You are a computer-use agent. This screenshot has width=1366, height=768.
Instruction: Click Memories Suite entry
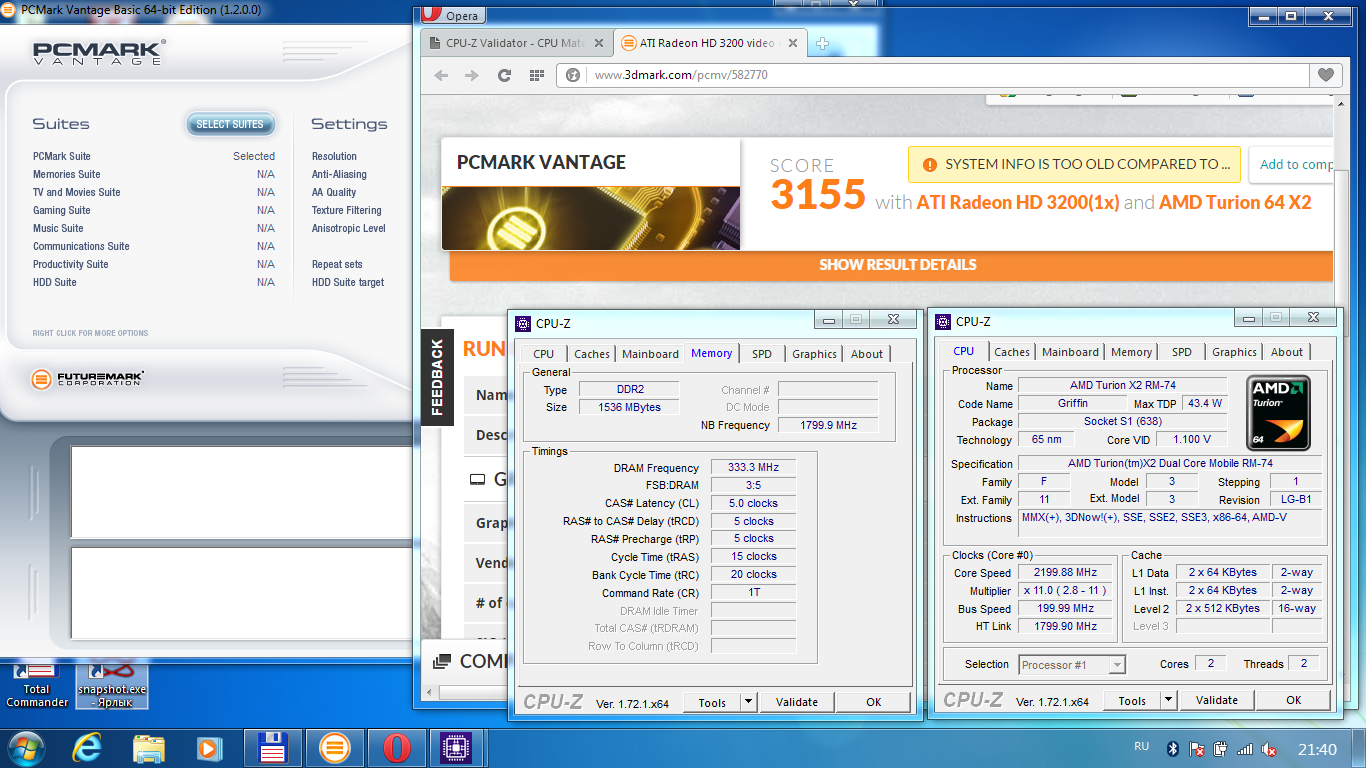tap(67, 174)
